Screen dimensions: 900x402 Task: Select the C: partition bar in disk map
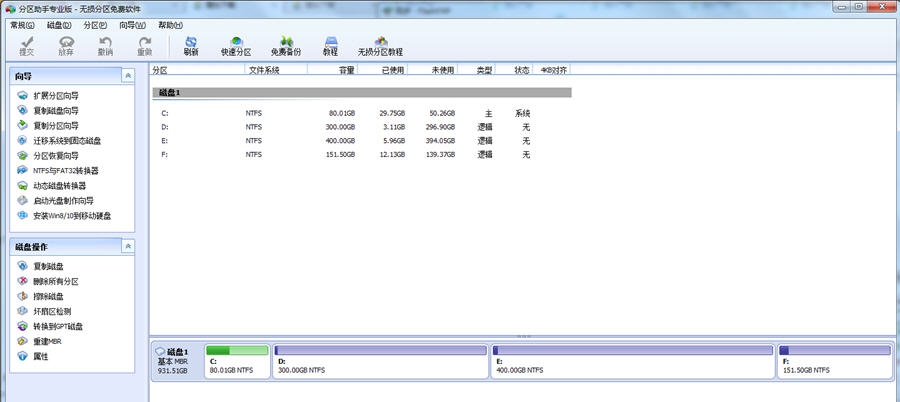[236, 362]
